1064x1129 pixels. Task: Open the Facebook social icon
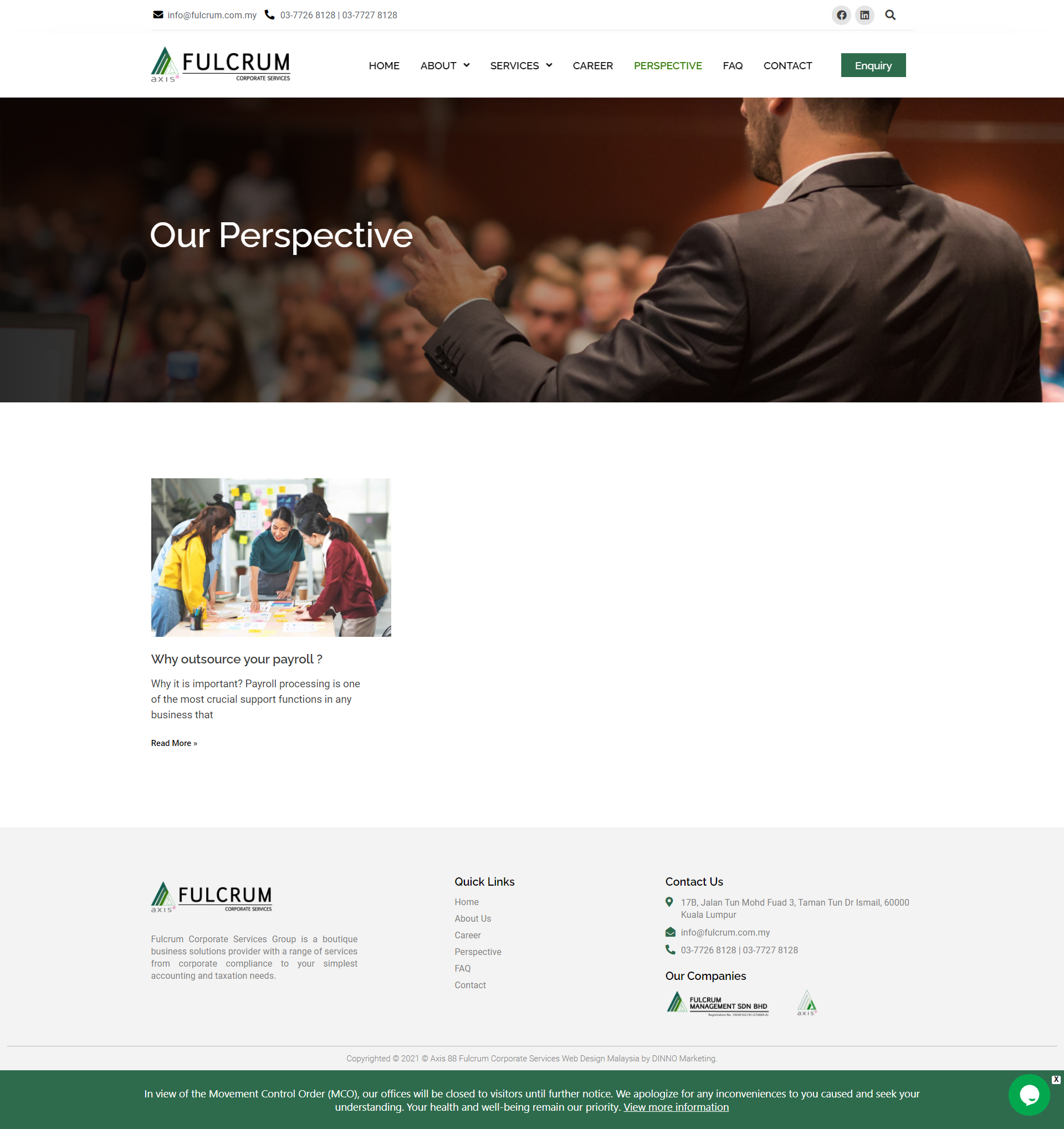841,16
